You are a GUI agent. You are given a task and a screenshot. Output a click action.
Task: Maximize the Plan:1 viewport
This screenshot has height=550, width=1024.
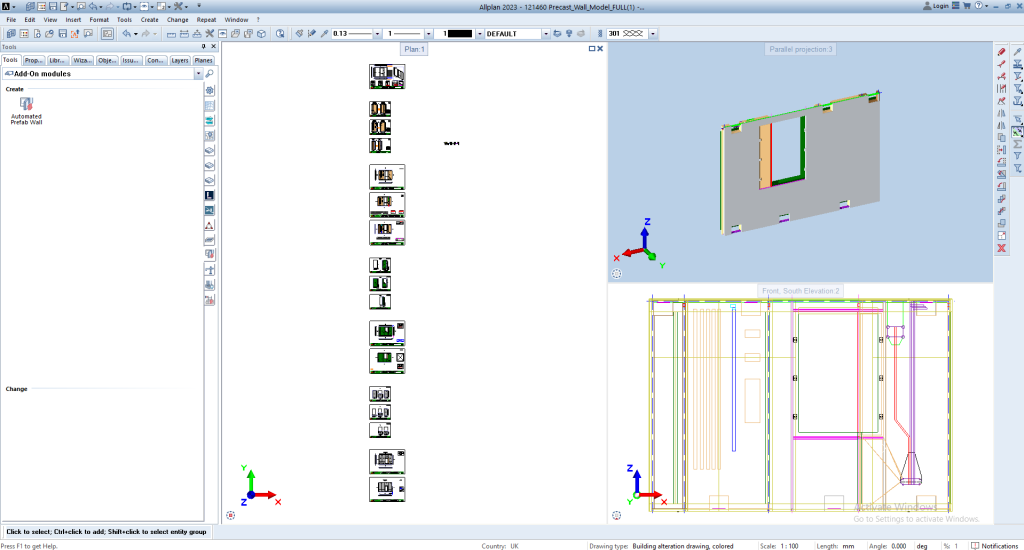[592, 48]
